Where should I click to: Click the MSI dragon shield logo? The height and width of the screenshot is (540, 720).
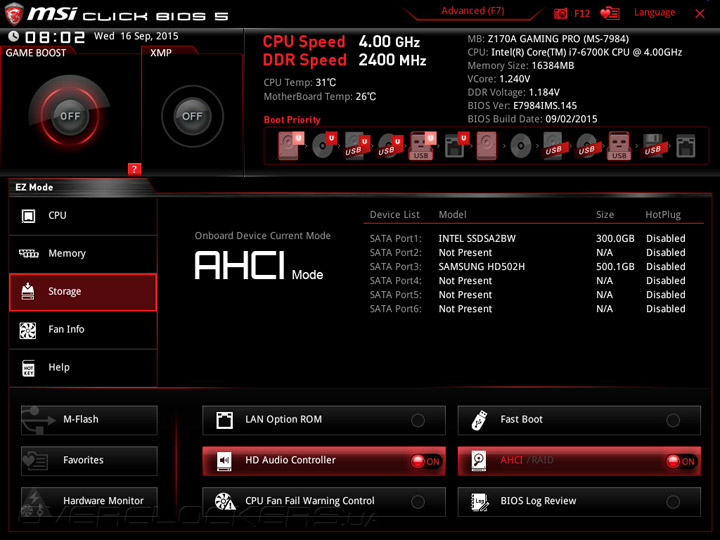(13, 14)
